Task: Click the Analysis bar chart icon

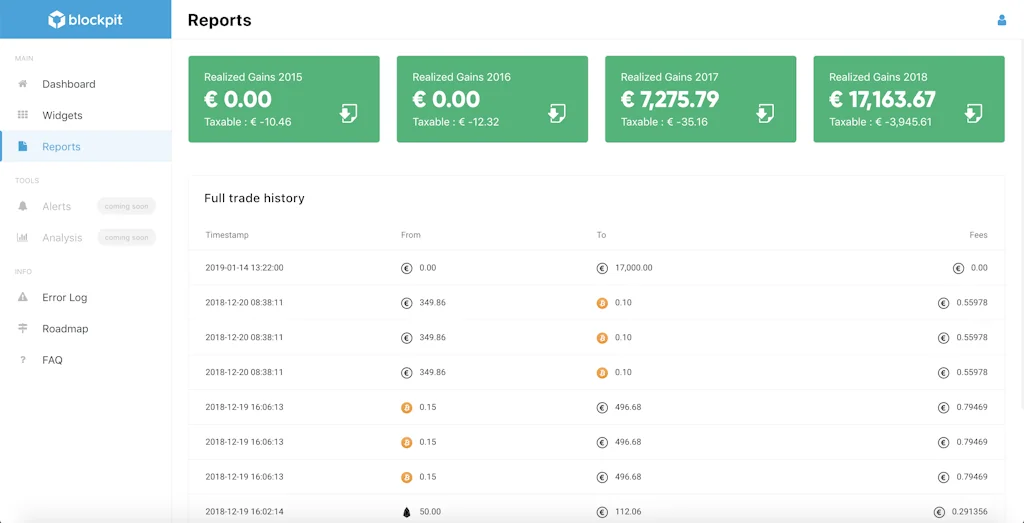Action: click(x=23, y=238)
